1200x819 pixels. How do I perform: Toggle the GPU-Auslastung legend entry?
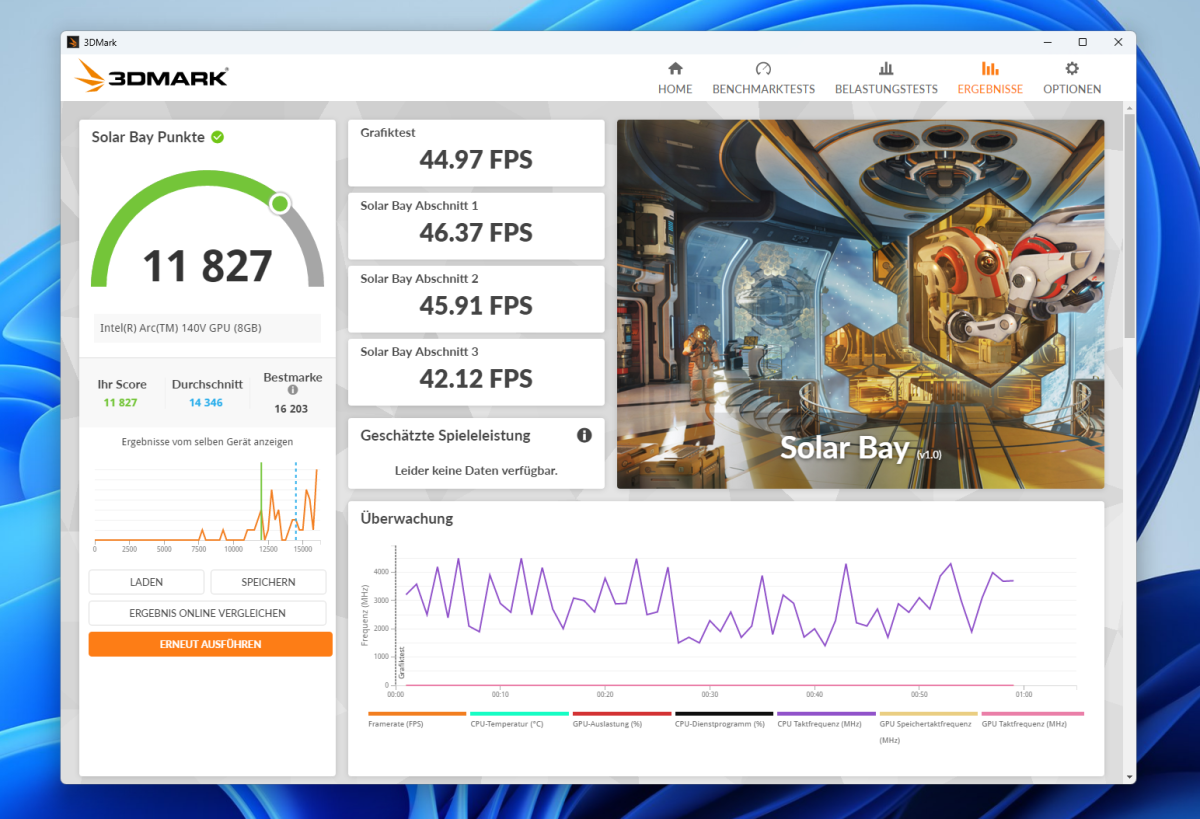point(621,719)
